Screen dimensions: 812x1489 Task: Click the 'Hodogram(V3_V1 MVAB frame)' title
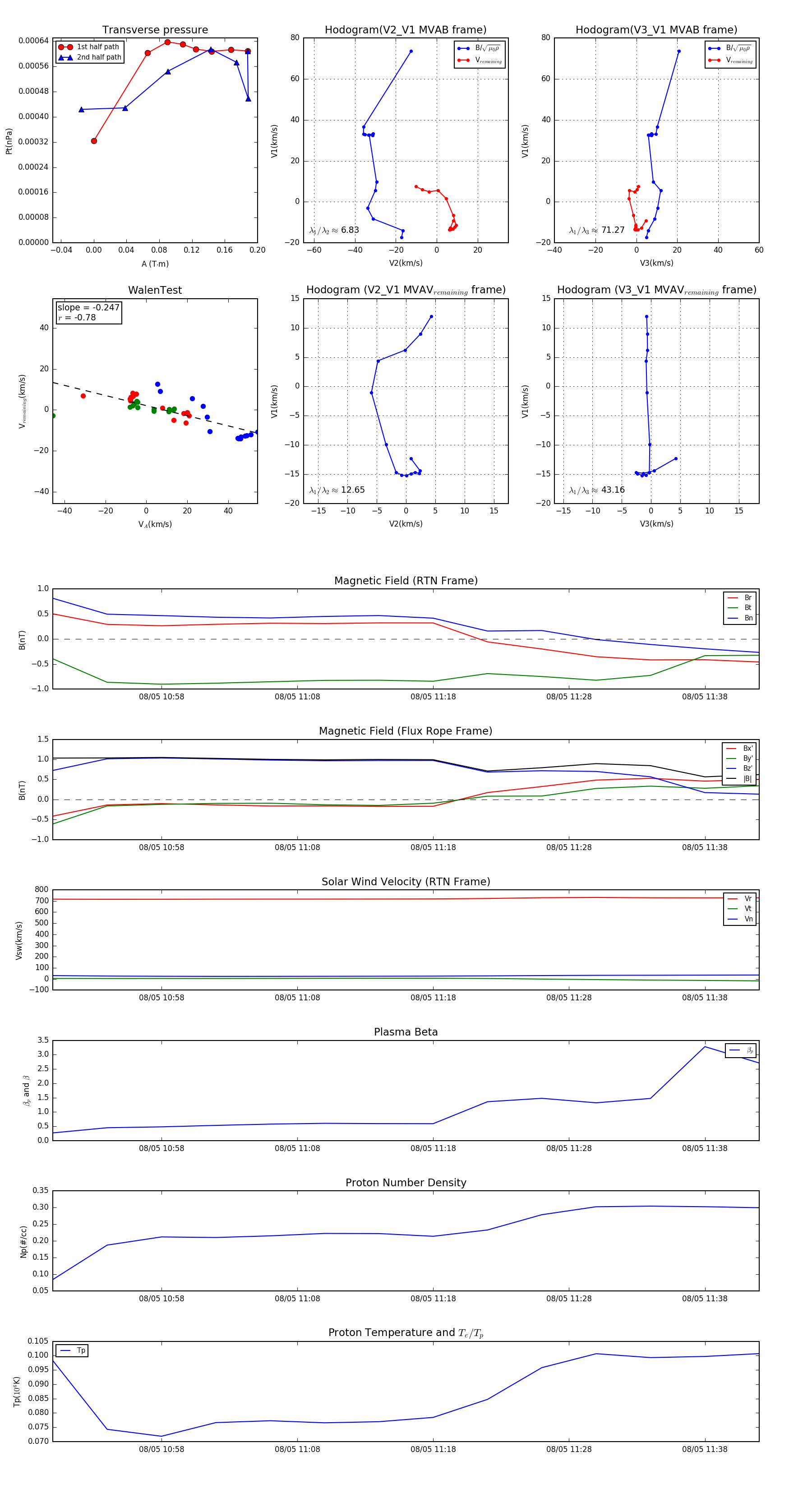[x=656, y=30]
